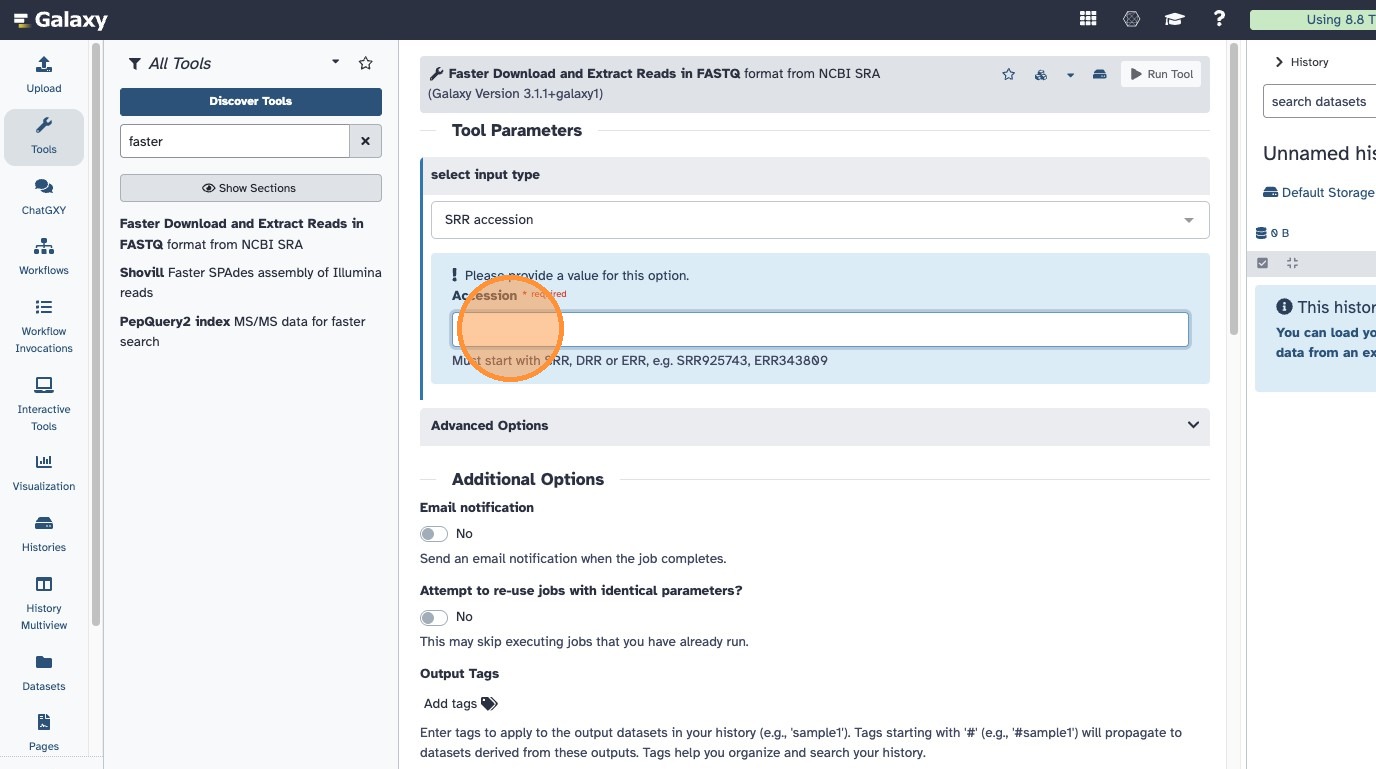Open the Tools activity panel

click(44, 136)
